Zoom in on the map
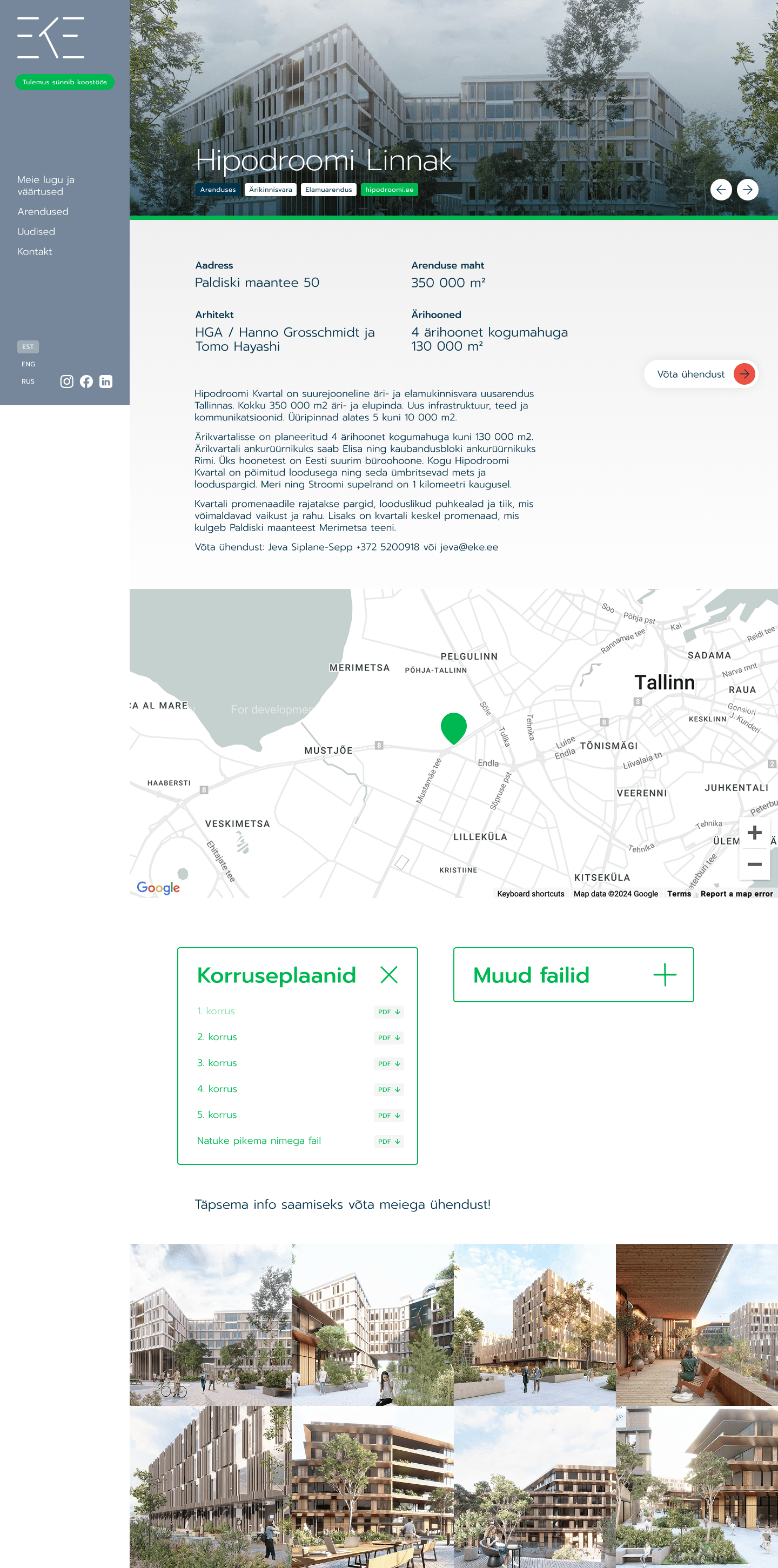Screen dimensions: 778x1568 [x=754, y=833]
